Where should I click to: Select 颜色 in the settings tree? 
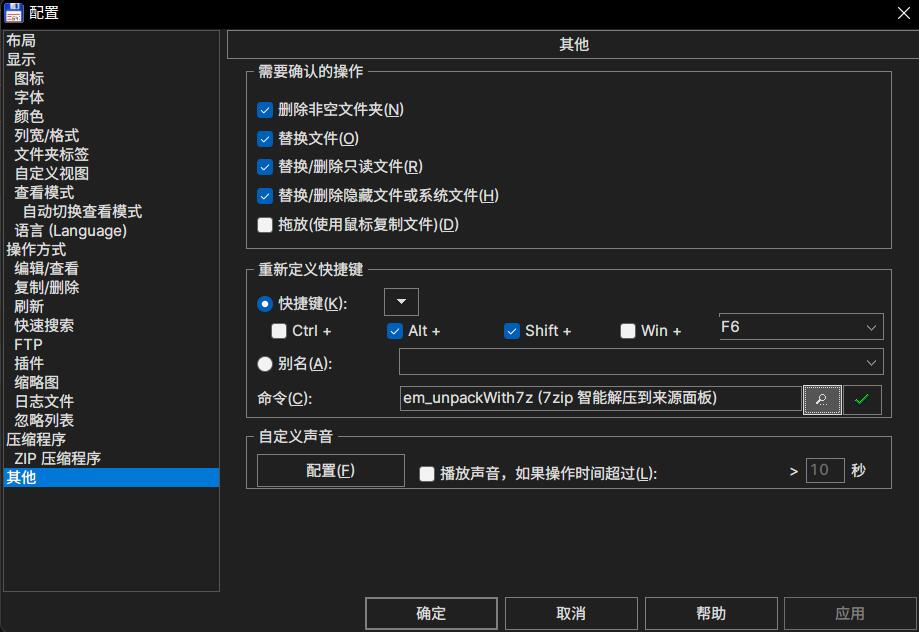(29, 116)
